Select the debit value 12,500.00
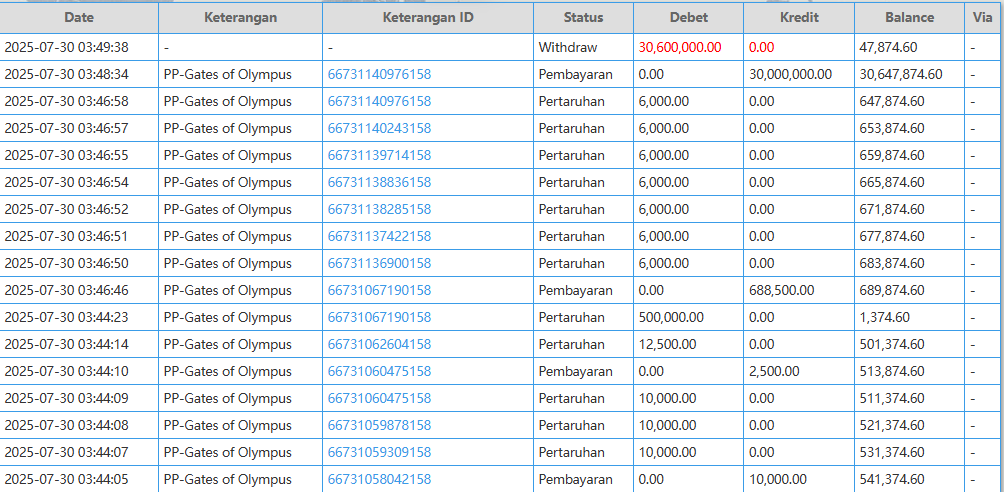 (667, 344)
